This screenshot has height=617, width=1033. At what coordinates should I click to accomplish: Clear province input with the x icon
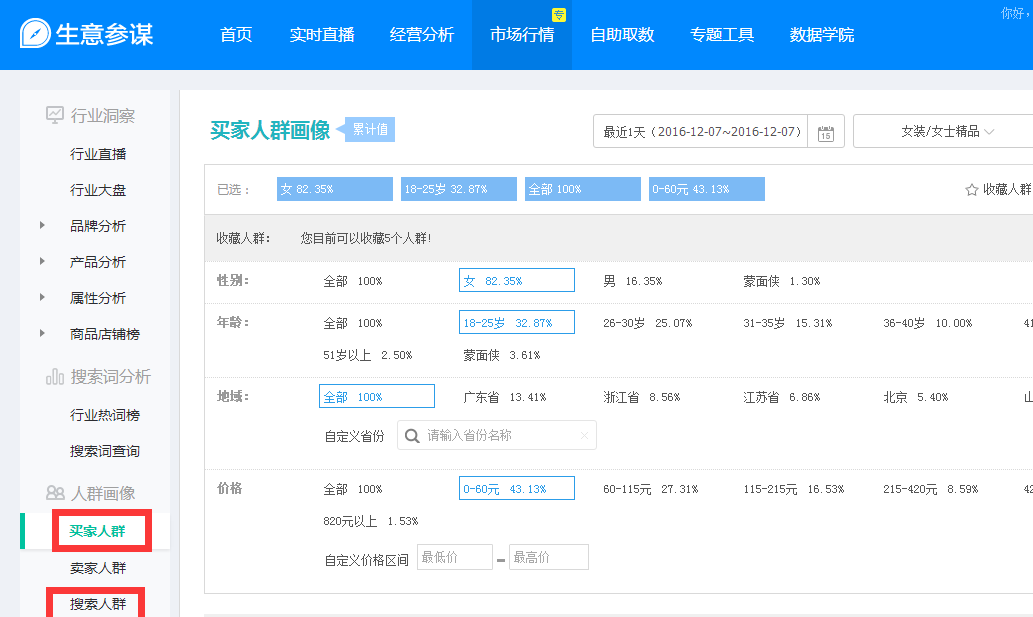tap(584, 436)
